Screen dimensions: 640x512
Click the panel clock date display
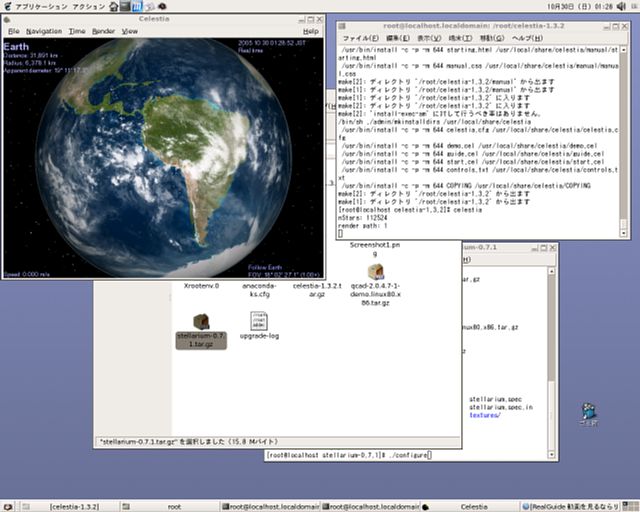[580, 7]
